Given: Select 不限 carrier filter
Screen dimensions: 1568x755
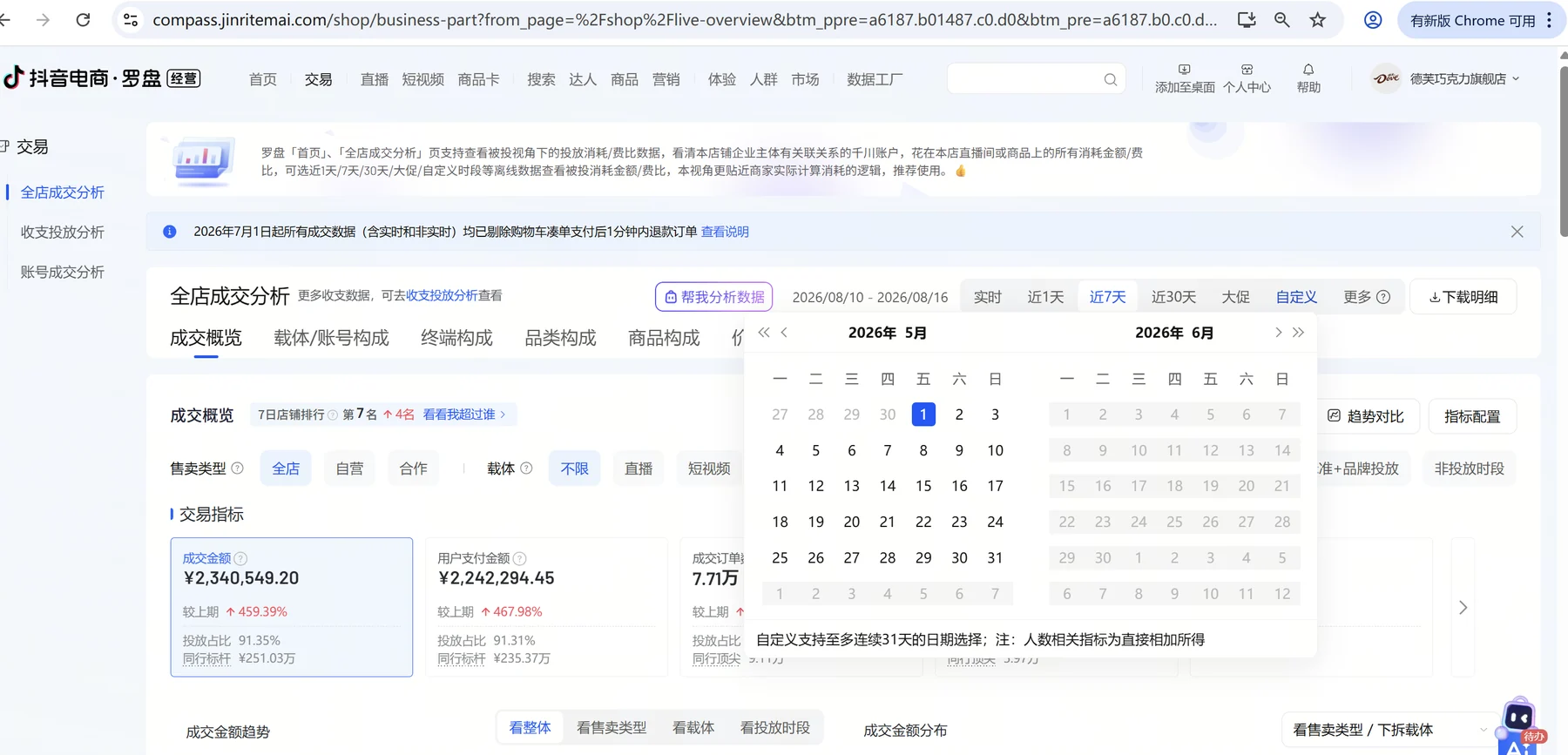Looking at the screenshot, I should (x=574, y=469).
